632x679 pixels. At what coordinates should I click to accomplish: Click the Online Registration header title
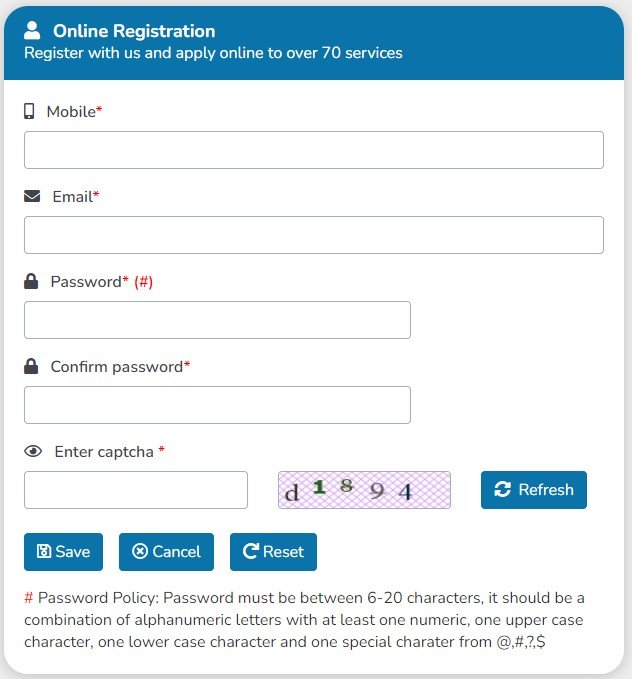click(134, 31)
